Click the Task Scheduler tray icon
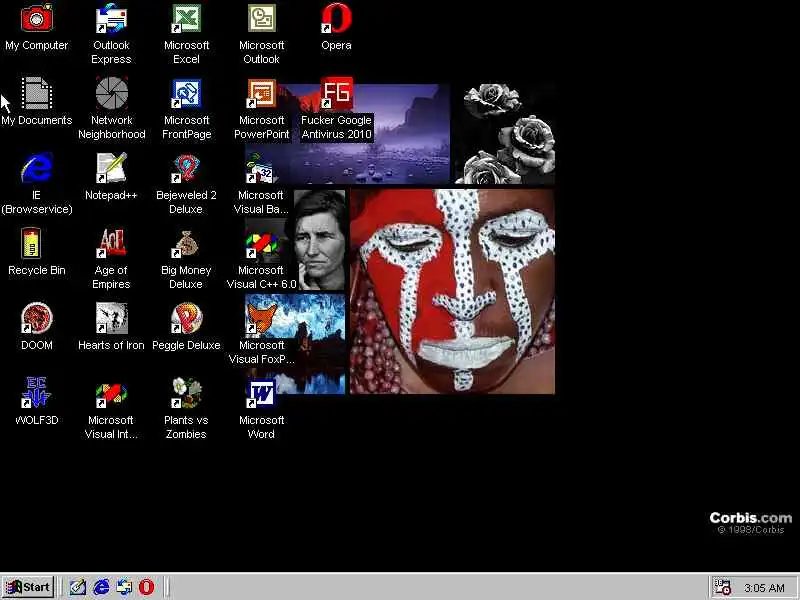 pos(722,587)
